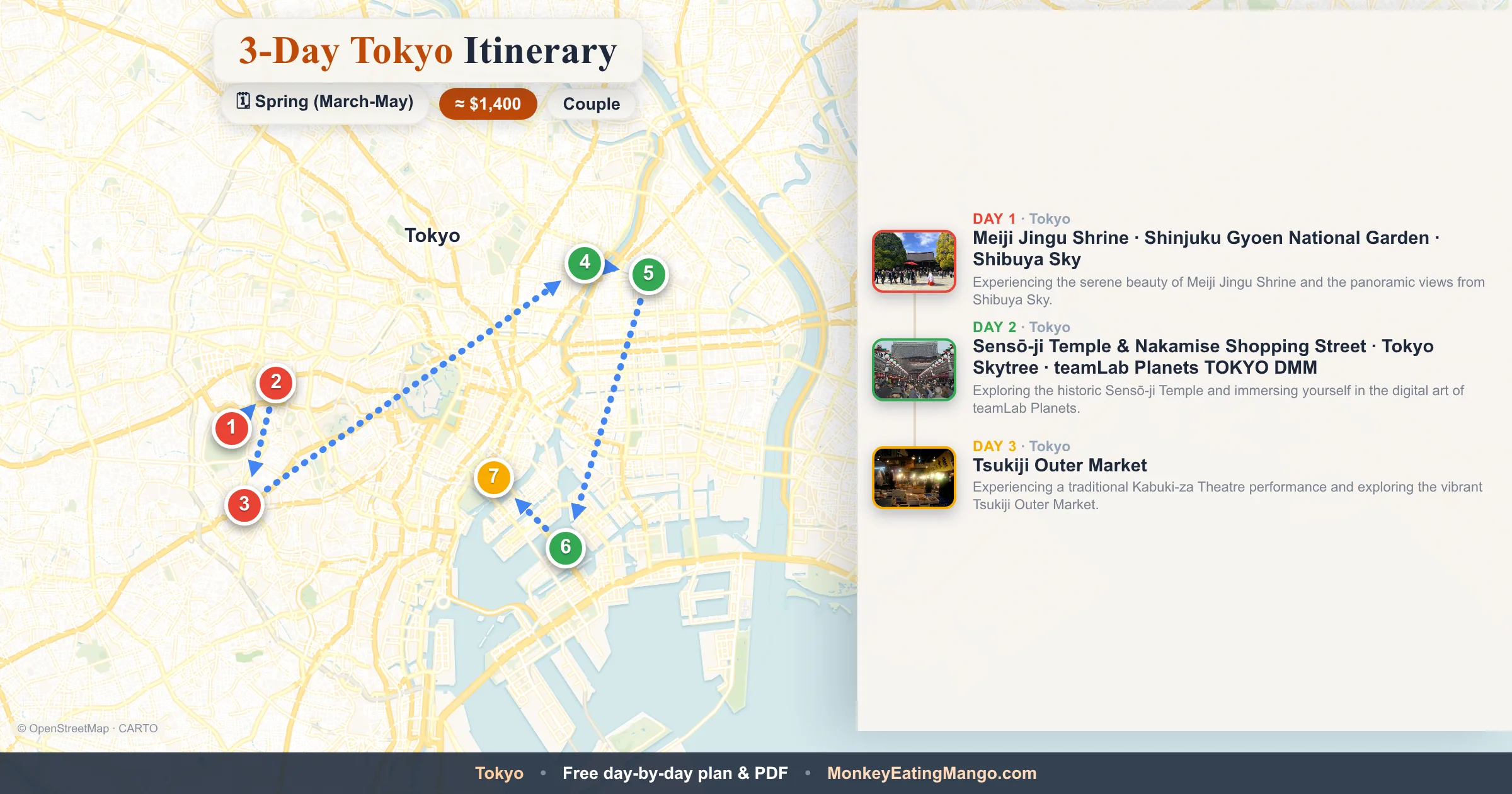Click the ≈ $1,400 budget badge
The image size is (1512, 794).
pyautogui.click(x=488, y=104)
